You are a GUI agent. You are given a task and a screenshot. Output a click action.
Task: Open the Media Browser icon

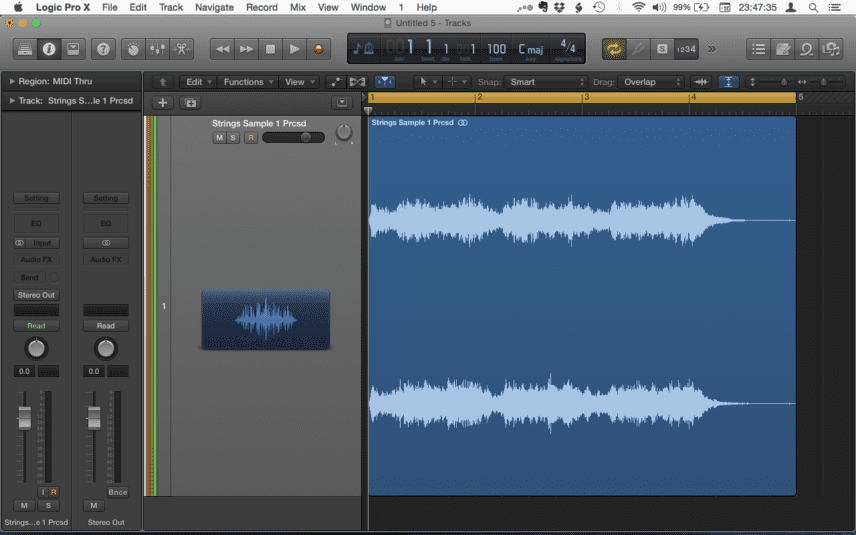[830, 49]
